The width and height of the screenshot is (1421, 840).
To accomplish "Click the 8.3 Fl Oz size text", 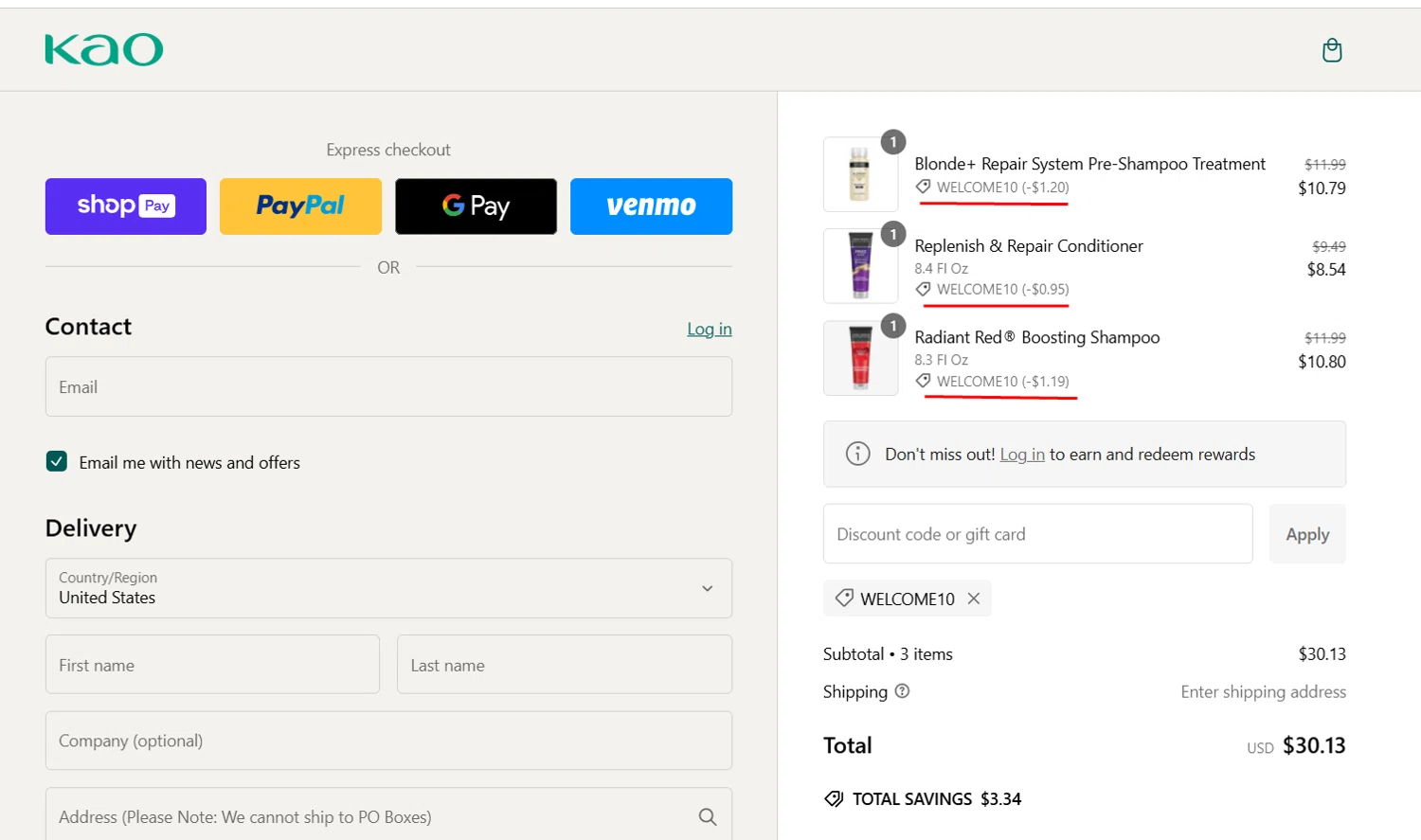I will (941, 360).
